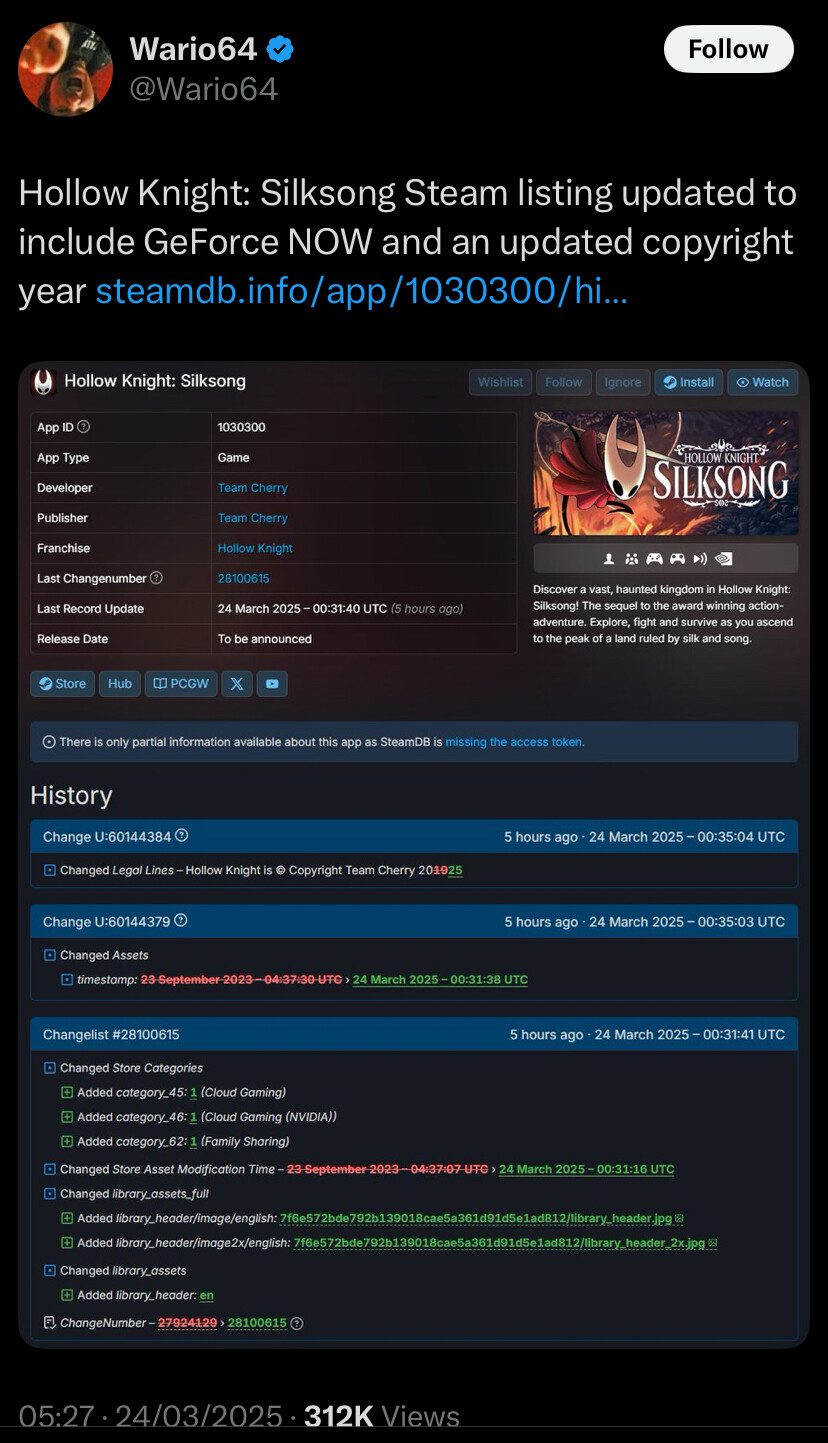Image resolution: width=828 pixels, height=1443 pixels.
Task: Click help icon beside Change U:60144384
Action: 182,836
